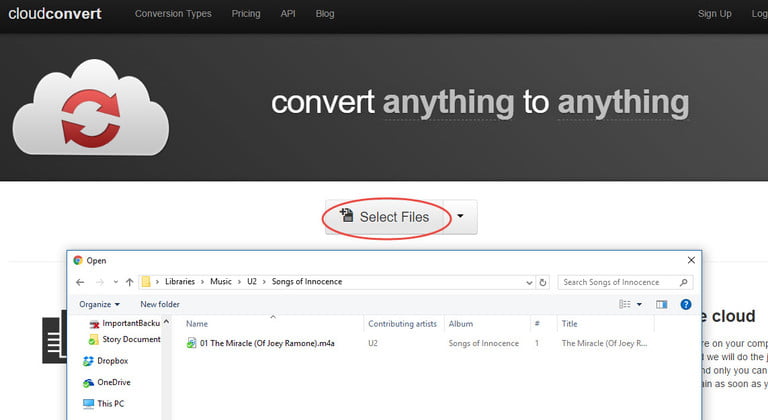
Task: Expand the Select Files dropdown arrow
Action: [x=460, y=217]
